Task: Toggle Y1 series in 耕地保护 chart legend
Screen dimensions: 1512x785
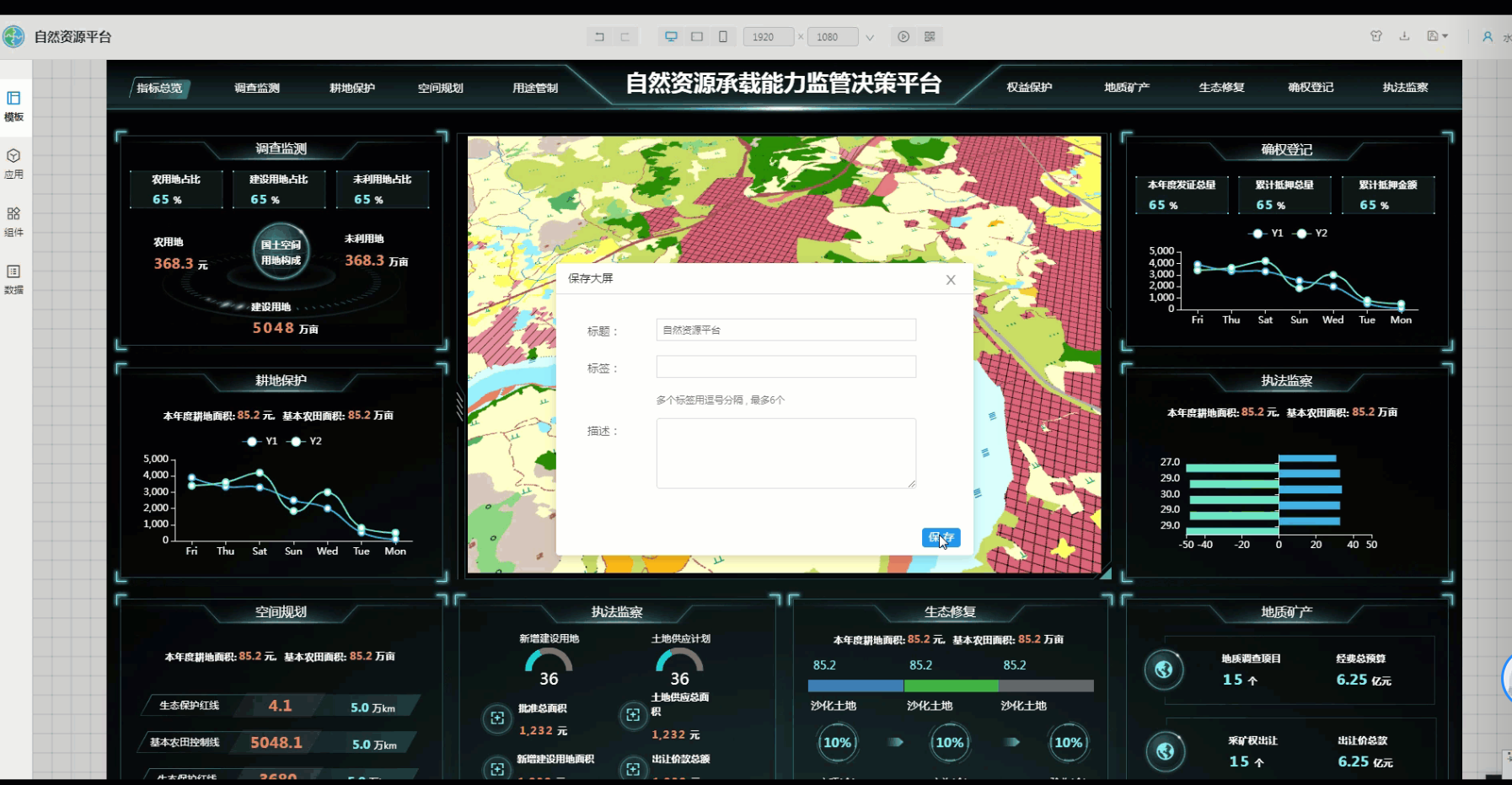Action: tap(260, 441)
